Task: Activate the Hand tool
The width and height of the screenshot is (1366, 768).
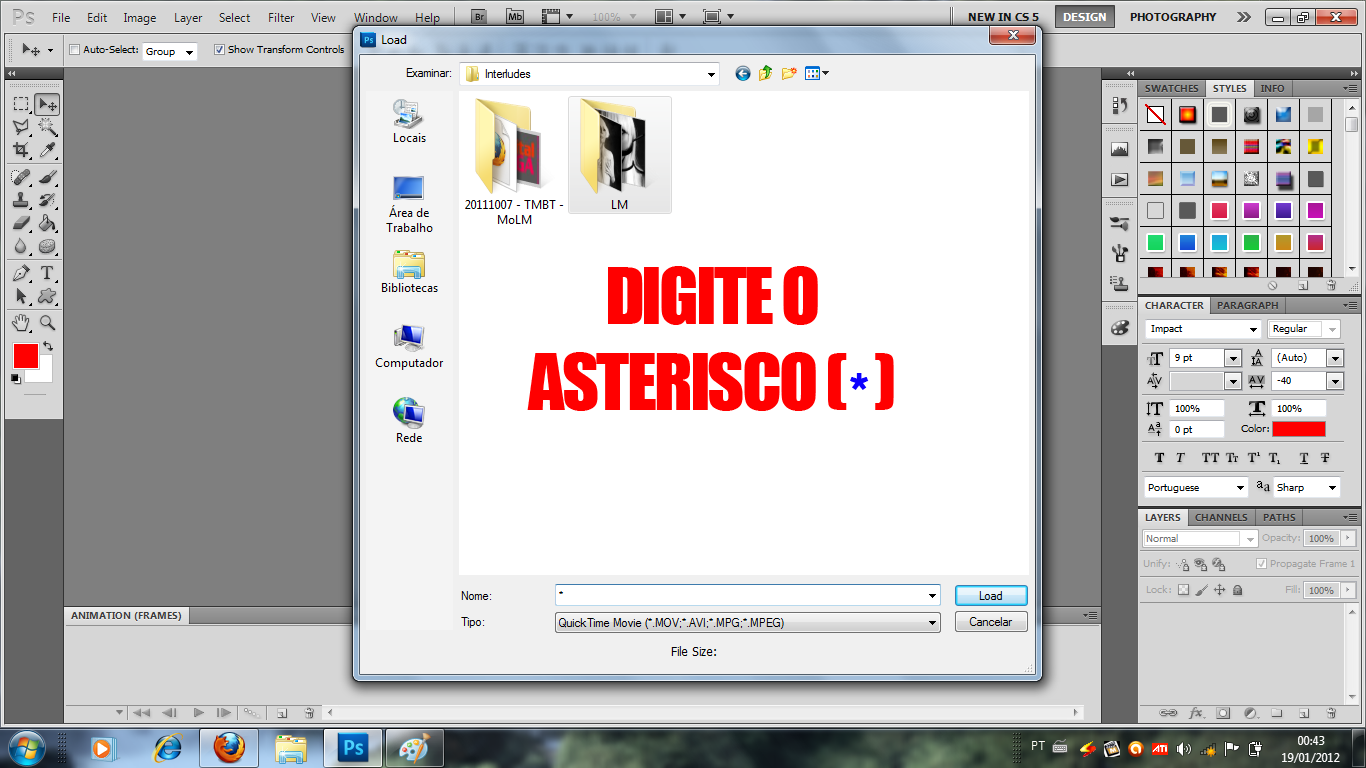Action: pos(21,323)
